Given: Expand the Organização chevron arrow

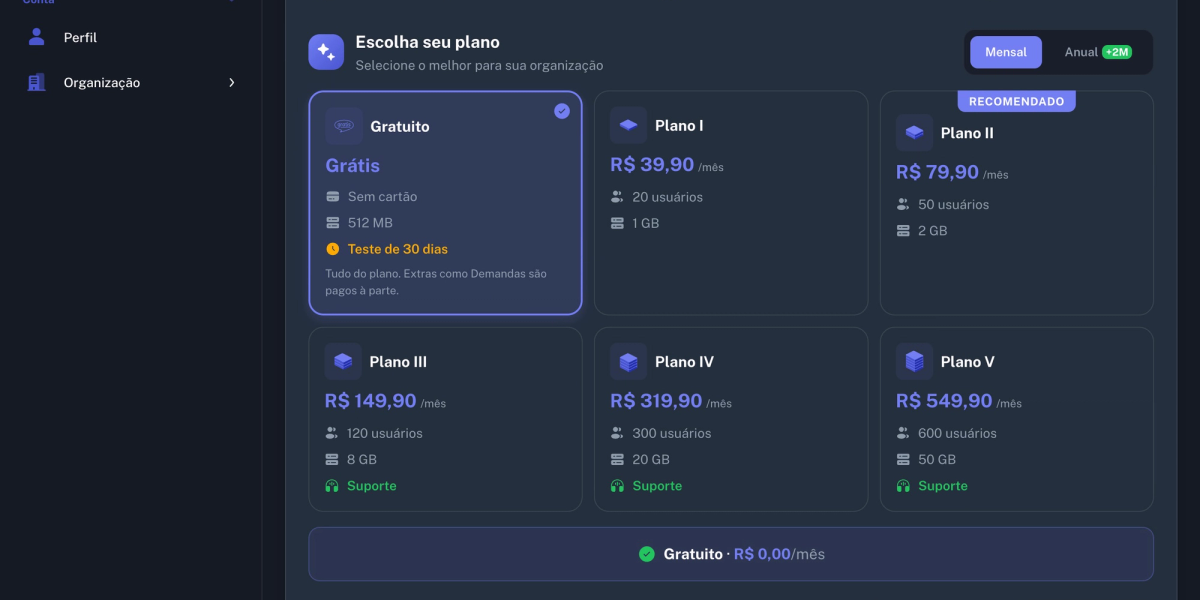Looking at the screenshot, I should pos(232,83).
